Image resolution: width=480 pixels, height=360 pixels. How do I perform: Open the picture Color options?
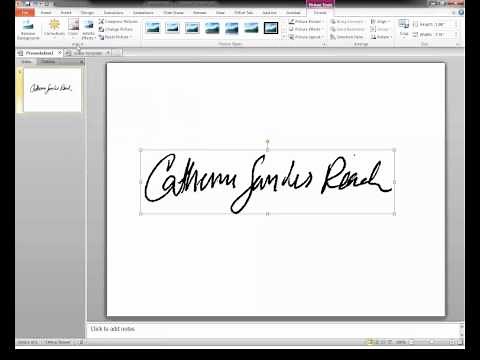[x=73, y=29]
